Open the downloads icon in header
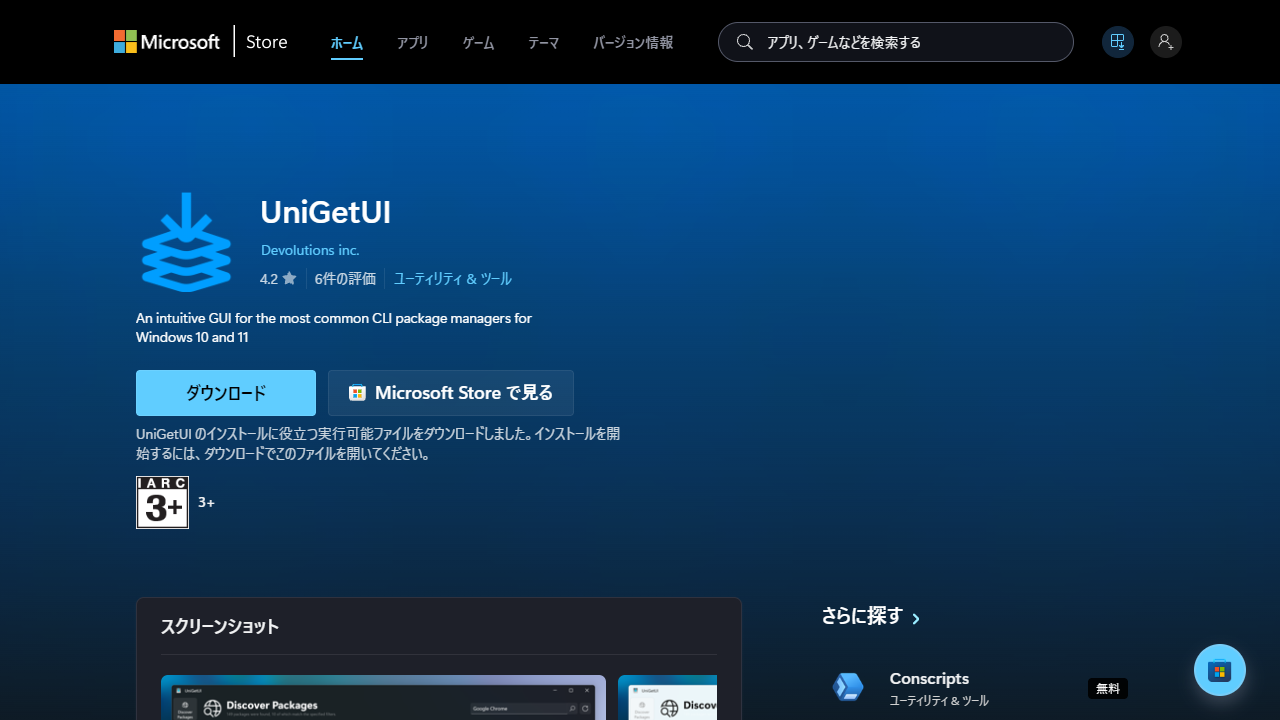Screen dimensions: 1280x720 (1118, 42)
